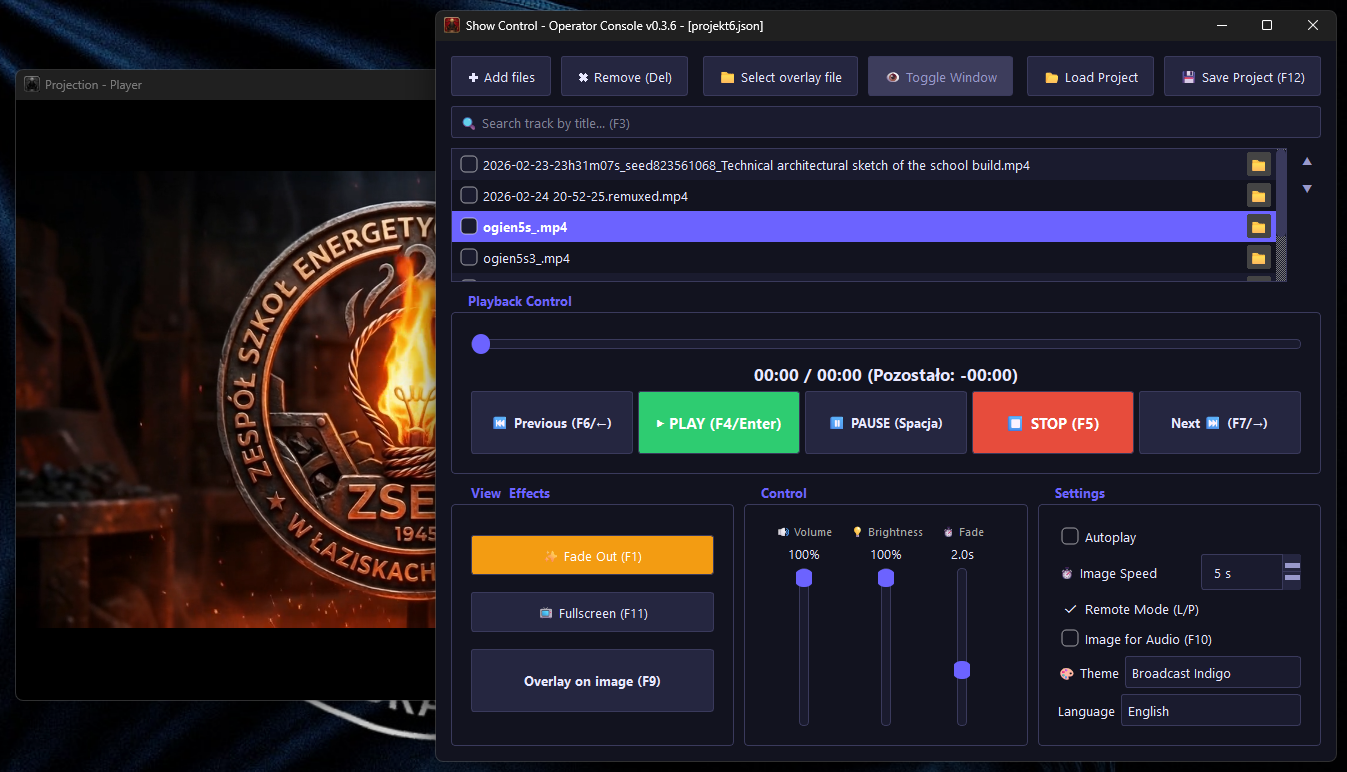Enable the Autoplay checkbox
The height and width of the screenshot is (772, 1347).
[x=1070, y=537]
